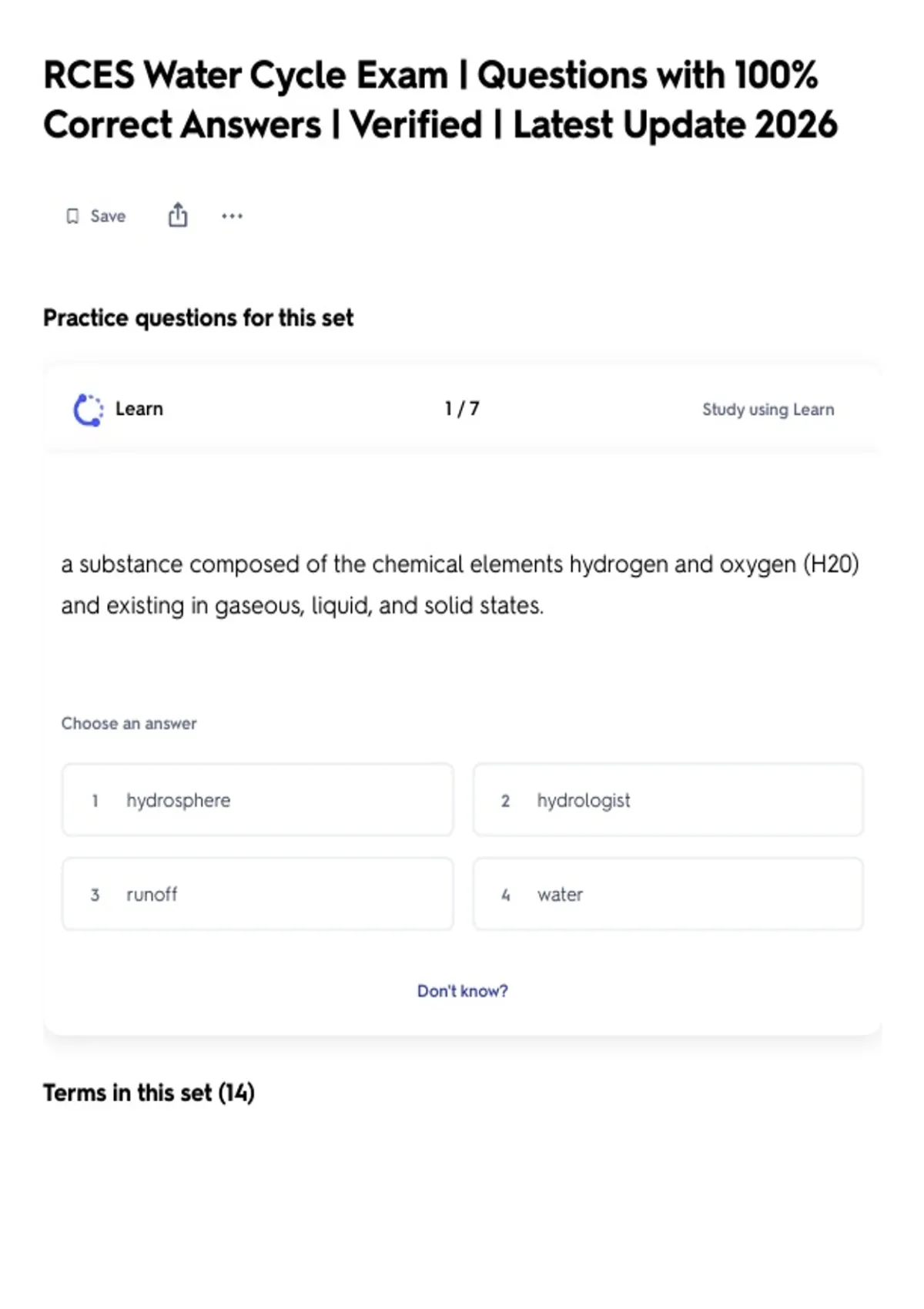924x1309 pixels.
Task: Select answer 1 hydrosphere
Action: (258, 800)
